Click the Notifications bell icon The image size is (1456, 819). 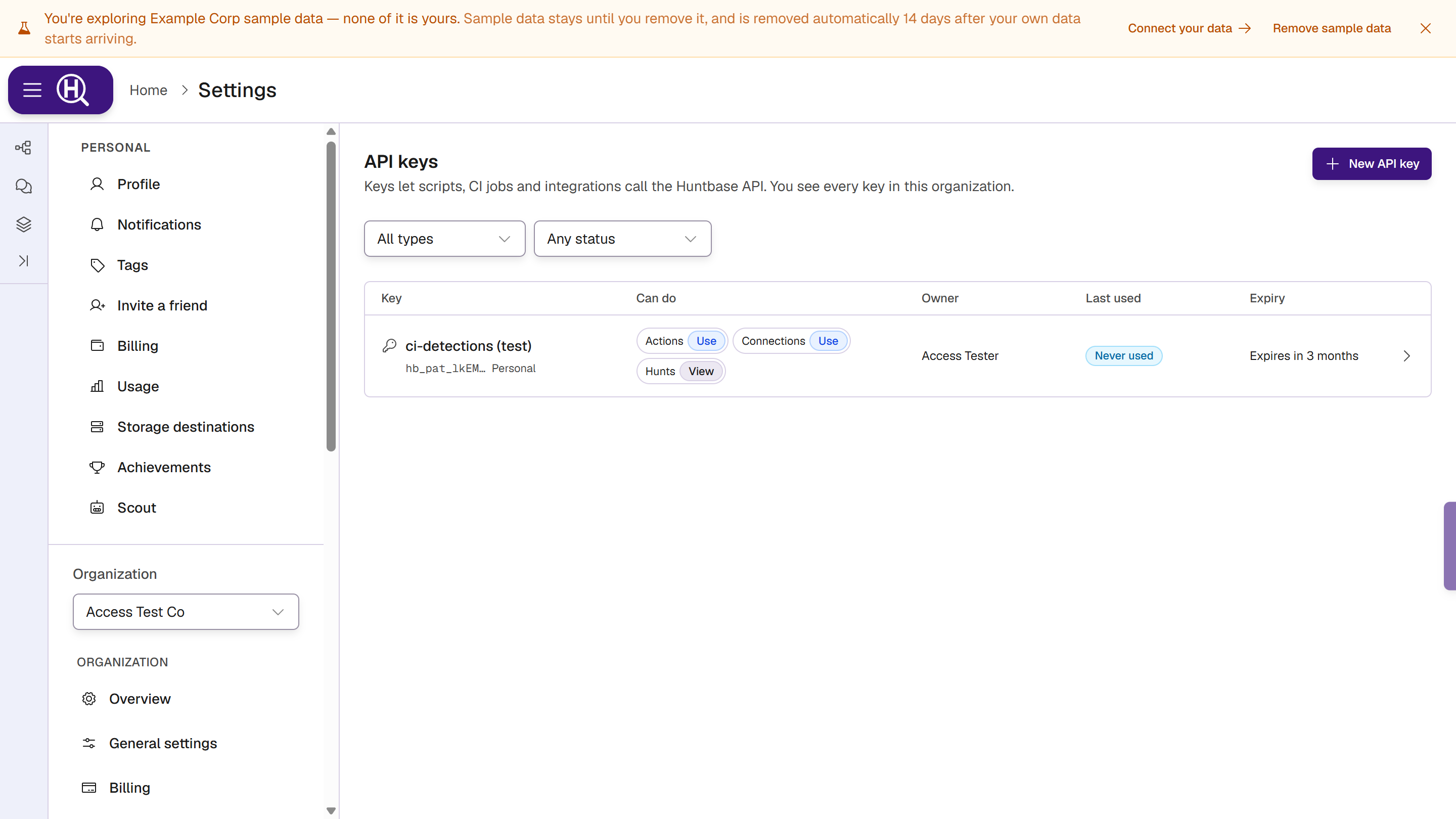97,225
